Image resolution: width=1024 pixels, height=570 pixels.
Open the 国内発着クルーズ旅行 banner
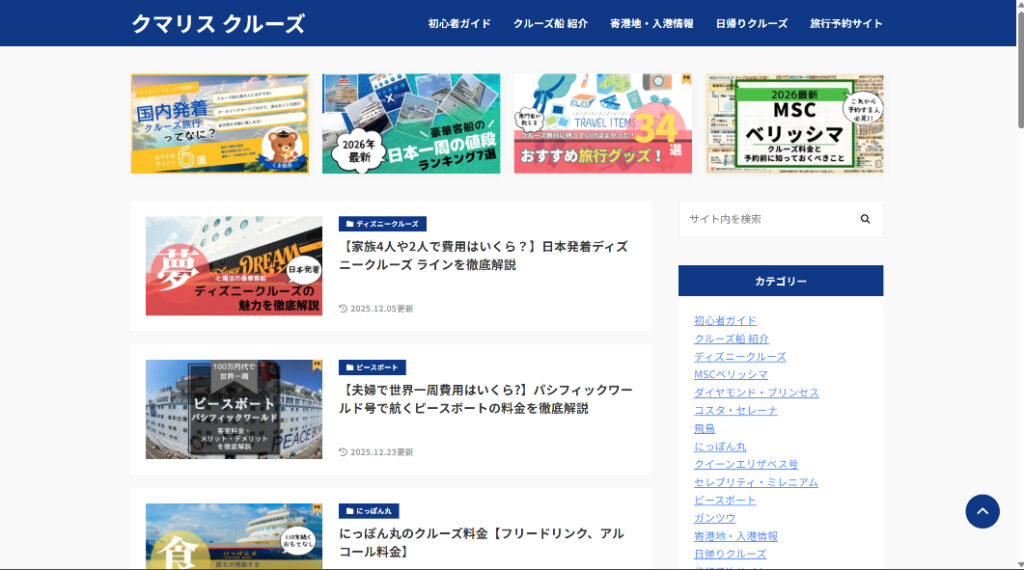pos(220,124)
